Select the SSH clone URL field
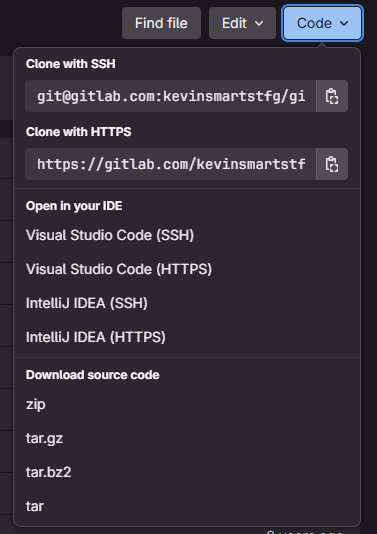The height and width of the screenshot is (534, 377). click(171, 96)
